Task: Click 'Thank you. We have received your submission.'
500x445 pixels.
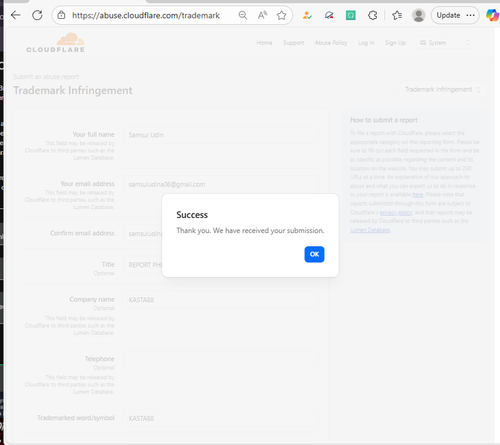Action: (250, 231)
